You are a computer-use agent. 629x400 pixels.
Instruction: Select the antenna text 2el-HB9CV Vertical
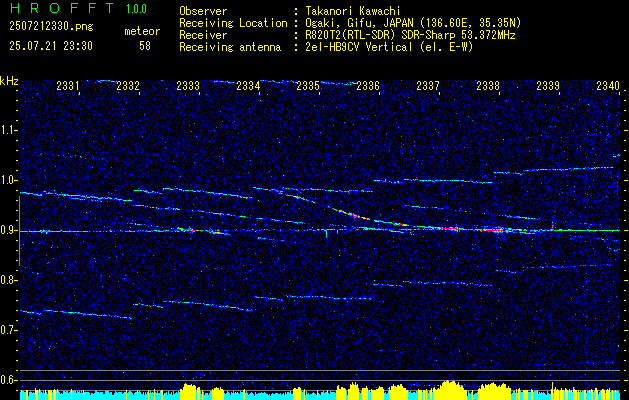tap(359, 47)
